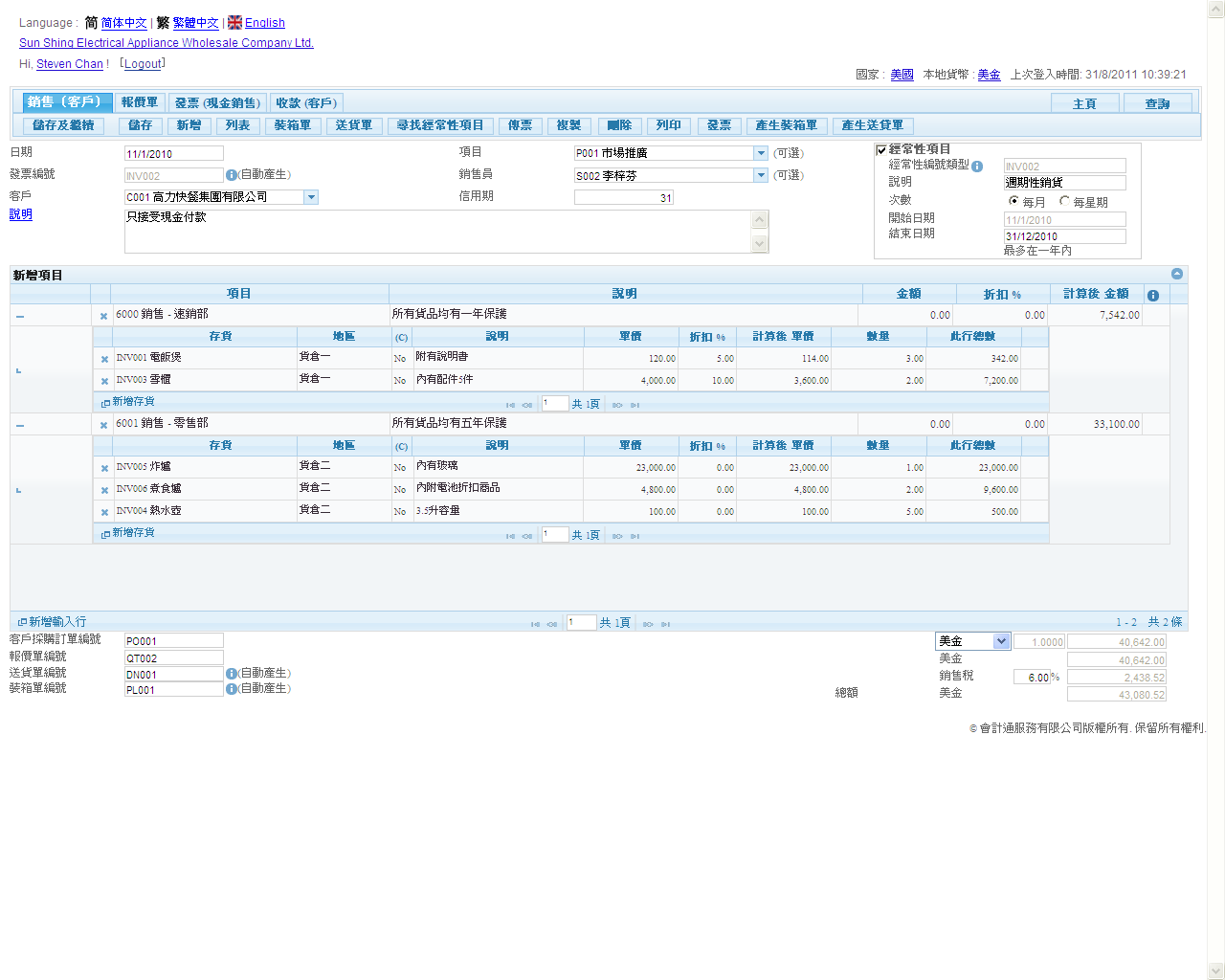Viewport: 1225px width, 980px height.
Task: Click the Logout link
Action: point(143,64)
